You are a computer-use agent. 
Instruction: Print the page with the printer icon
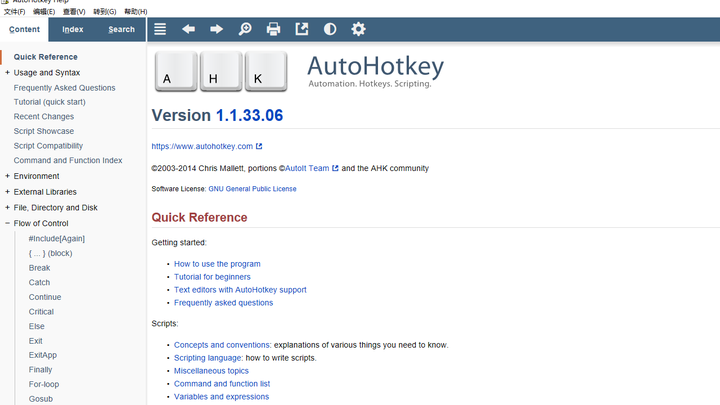(x=273, y=29)
